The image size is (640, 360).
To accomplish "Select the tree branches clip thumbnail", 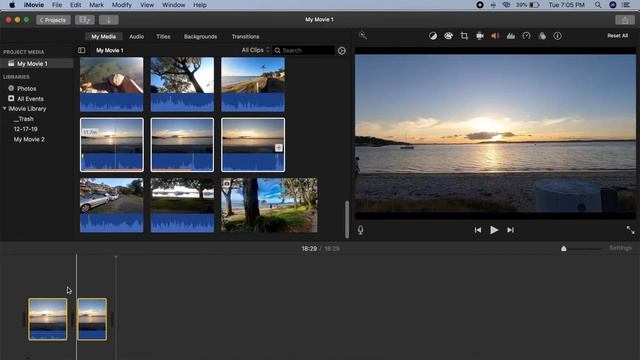I will (x=182, y=84).
